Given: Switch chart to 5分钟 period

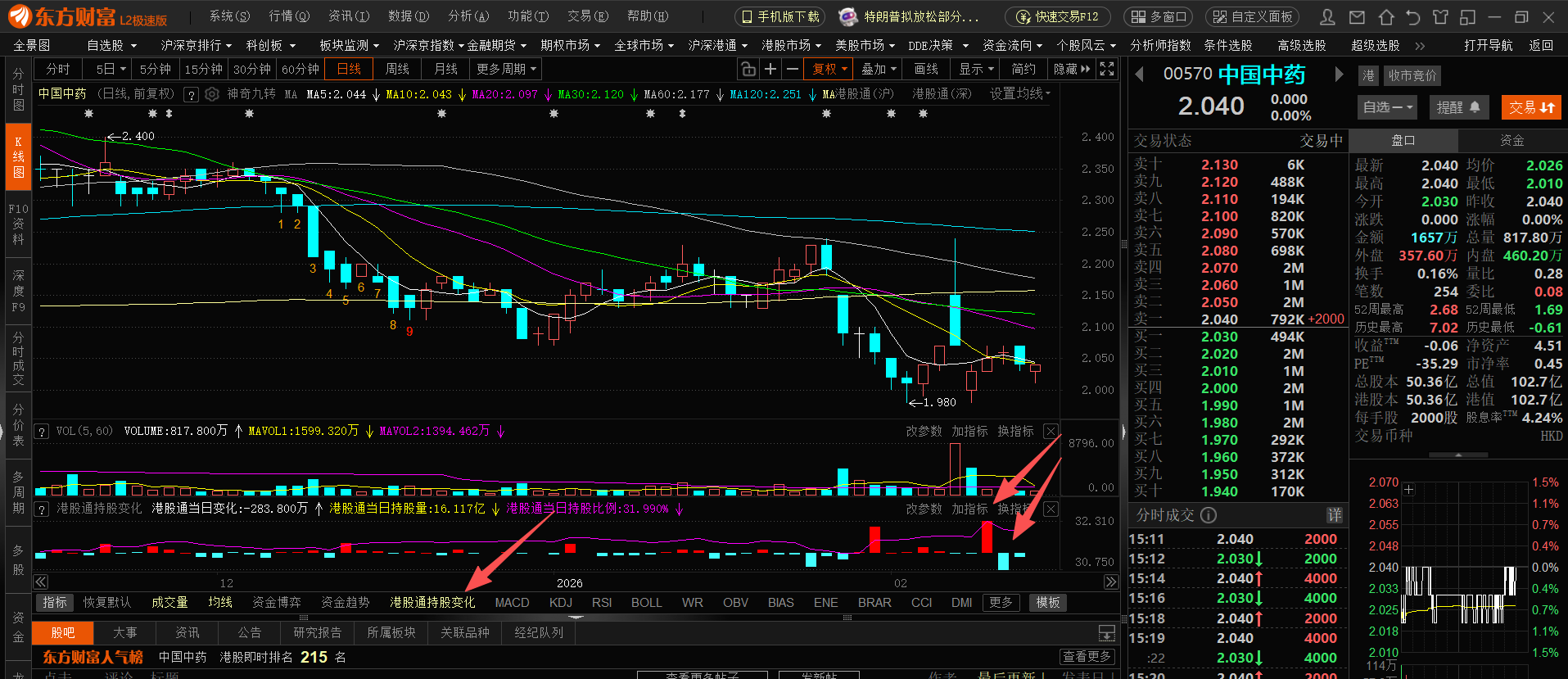Looking at the screenshot, I should coord(156,70).
